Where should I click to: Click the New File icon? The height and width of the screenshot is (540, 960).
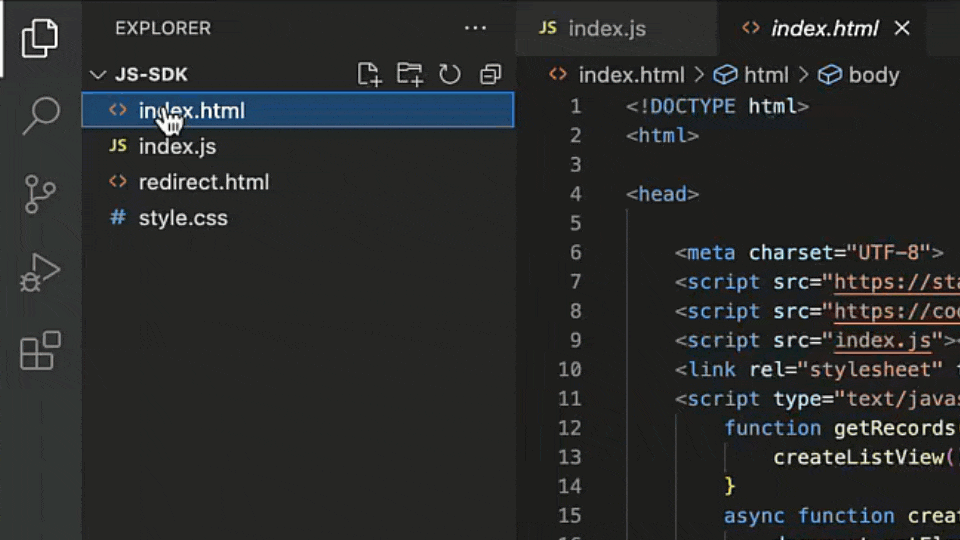click(x=369, y=74)
